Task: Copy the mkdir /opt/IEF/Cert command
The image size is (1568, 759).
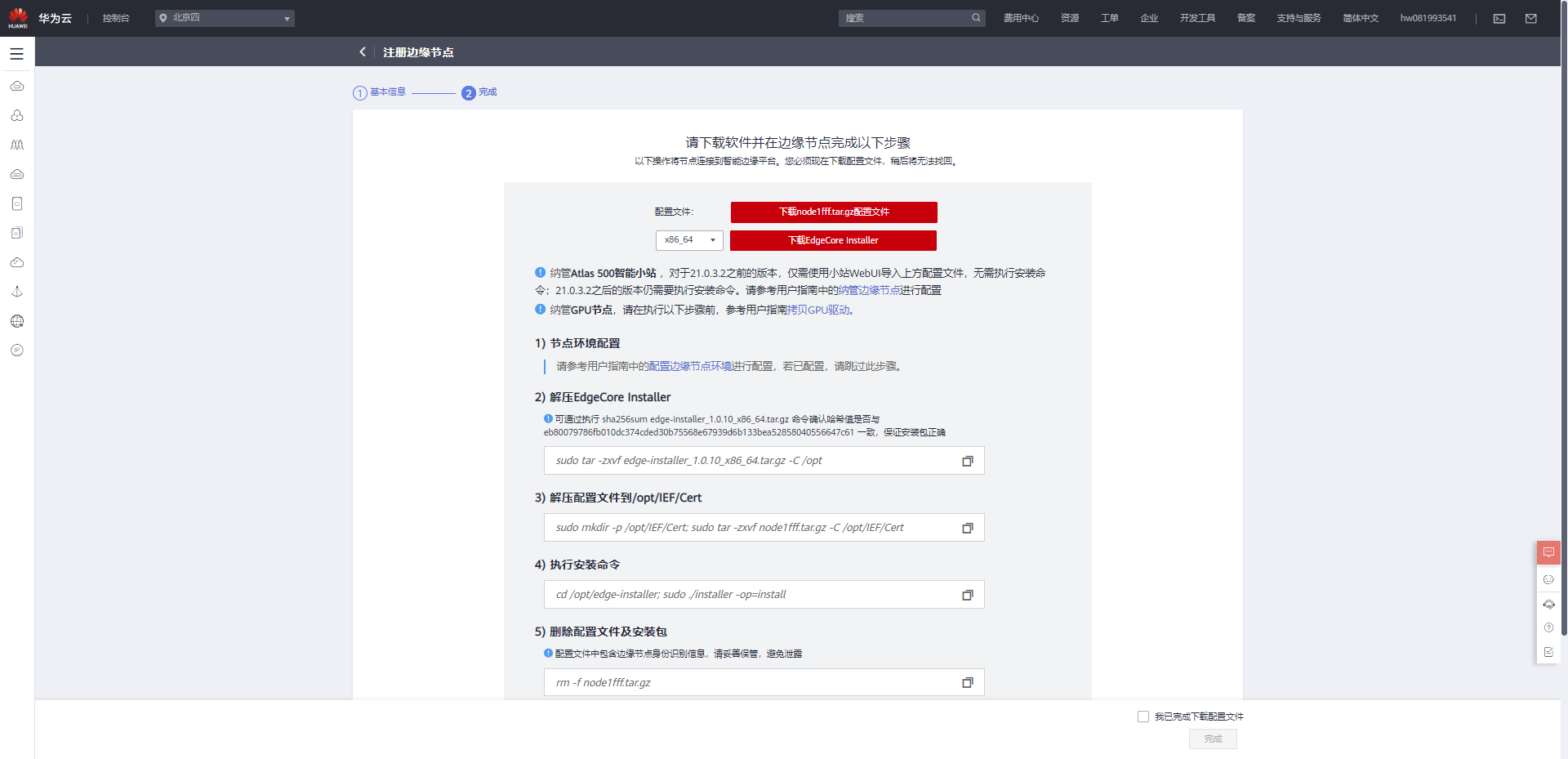Action: coord(968,528)
